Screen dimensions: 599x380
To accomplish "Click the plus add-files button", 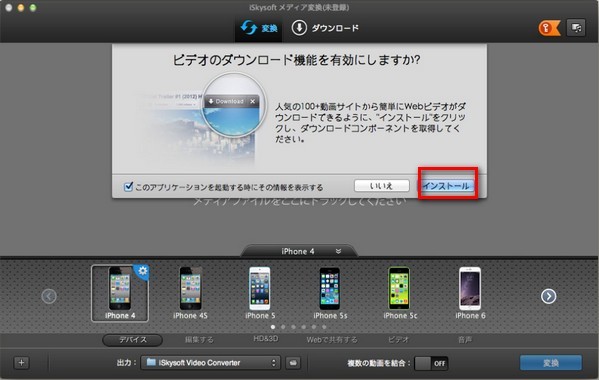I will tap(21, 362).
